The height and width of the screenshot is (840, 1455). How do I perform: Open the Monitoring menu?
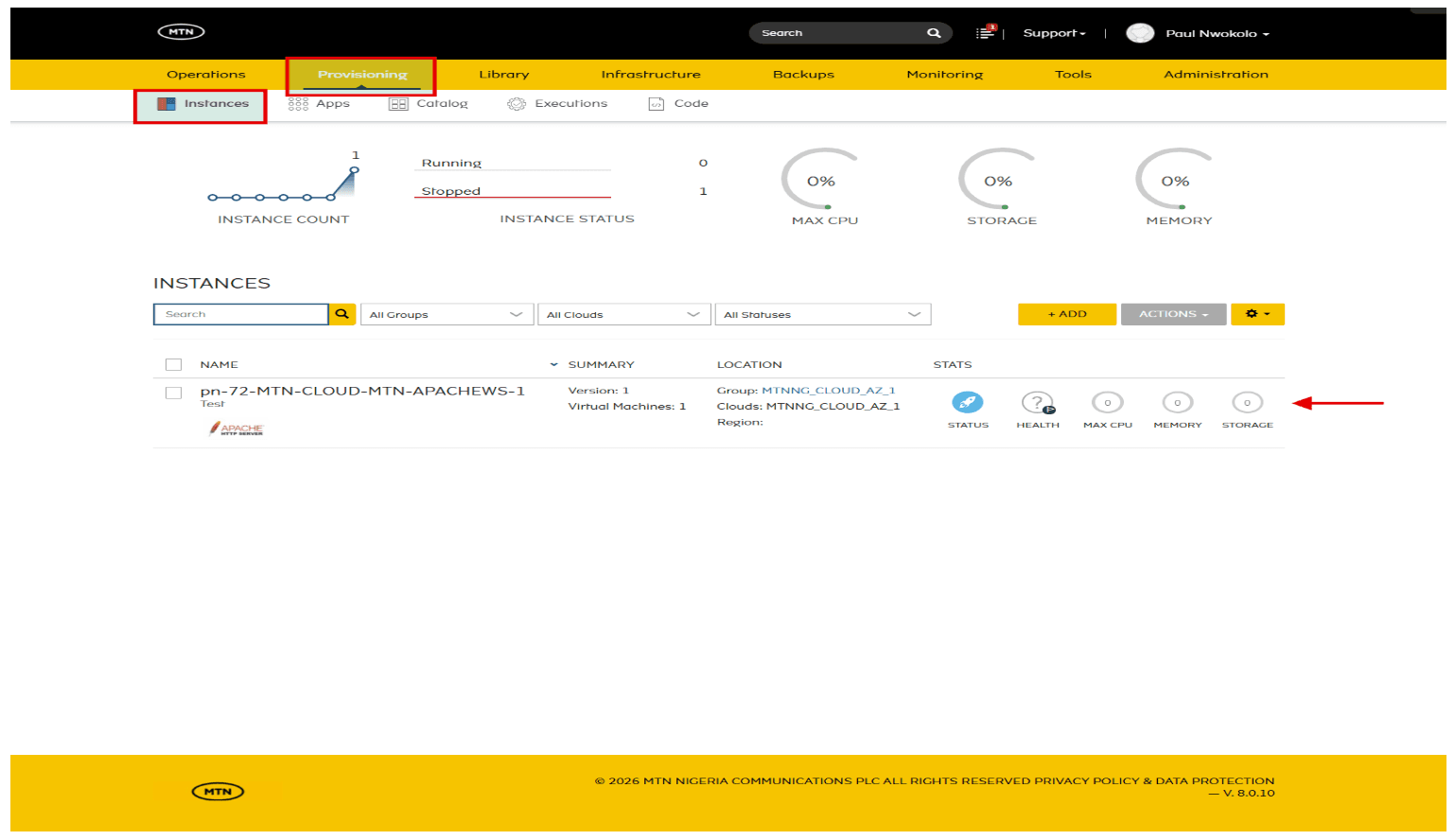pos(944,75)
